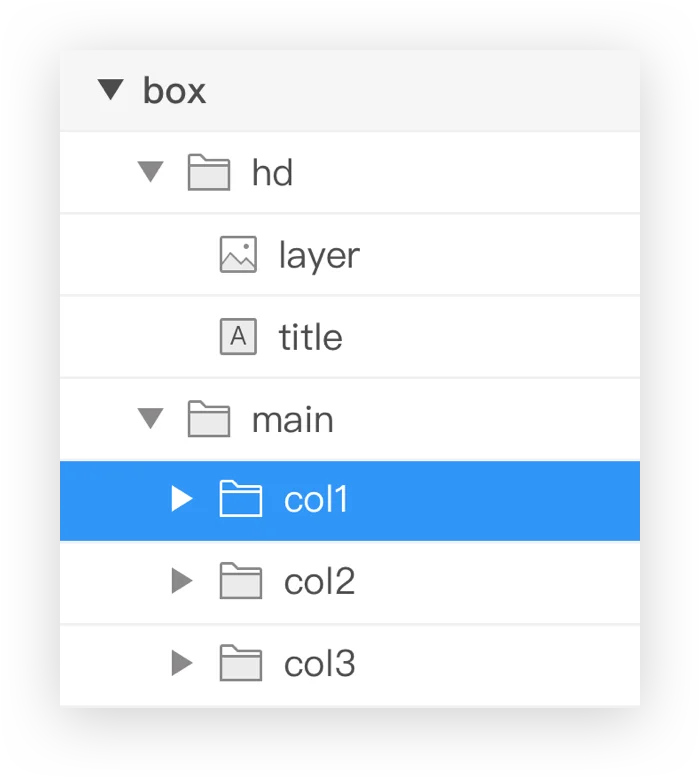Select the layer image item
700x778 pixels.
pos(318,256)
